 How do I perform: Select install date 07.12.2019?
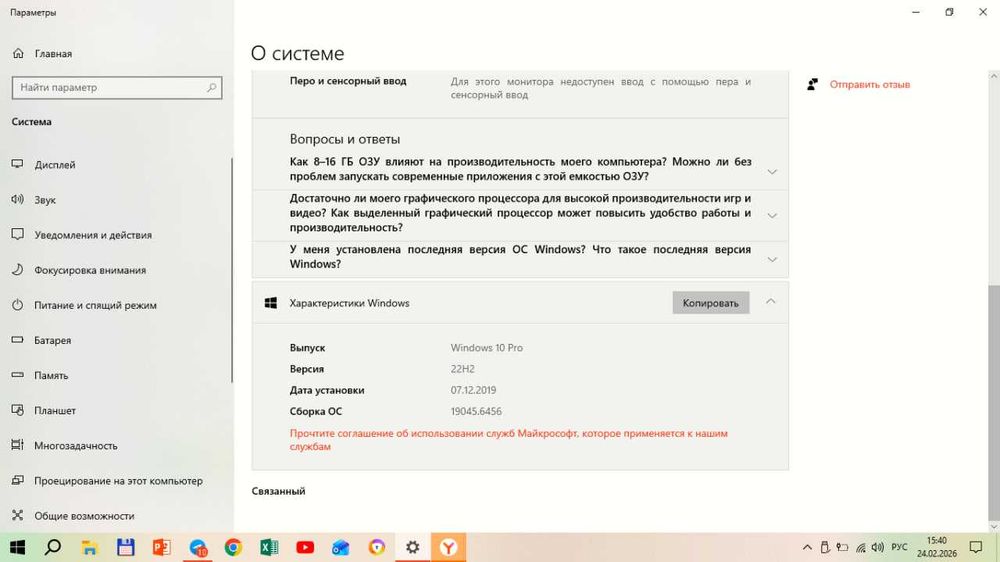click(x=473, y=390)
